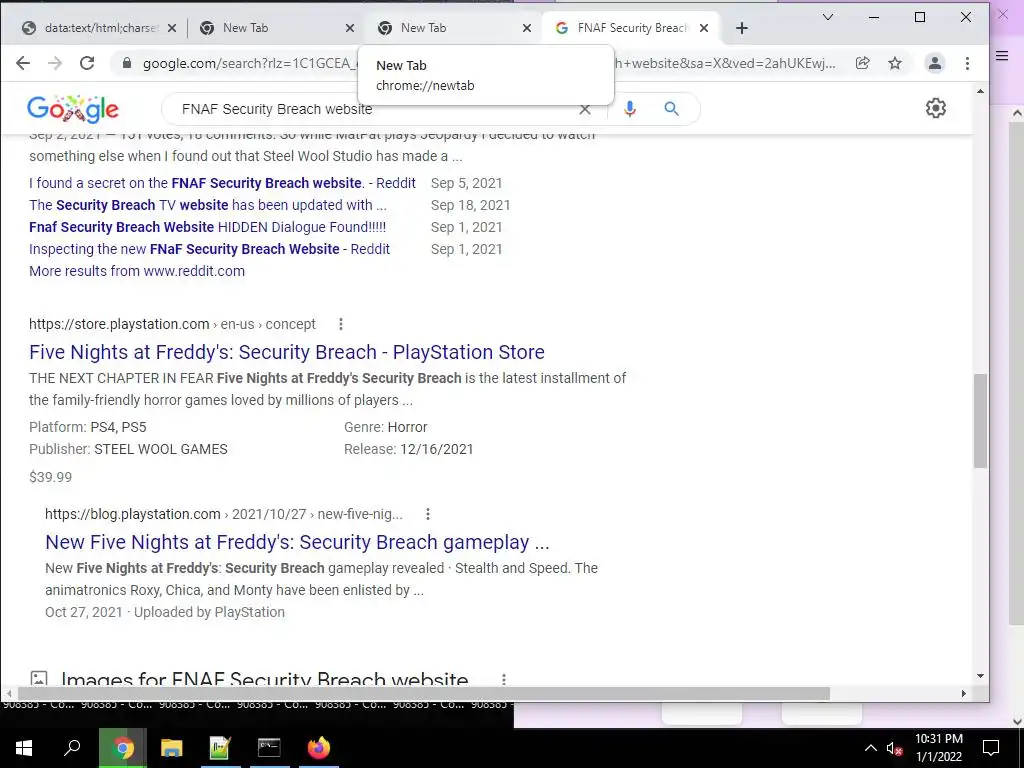1024x768 pixels.
Task: Open the tab search dropdown arrow
Action: coord(827,17)
